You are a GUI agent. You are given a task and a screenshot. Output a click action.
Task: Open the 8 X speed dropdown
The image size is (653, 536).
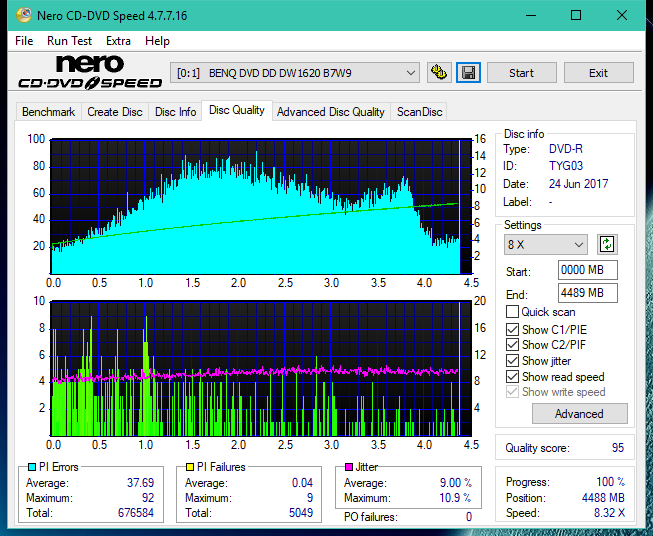point(546,244)
